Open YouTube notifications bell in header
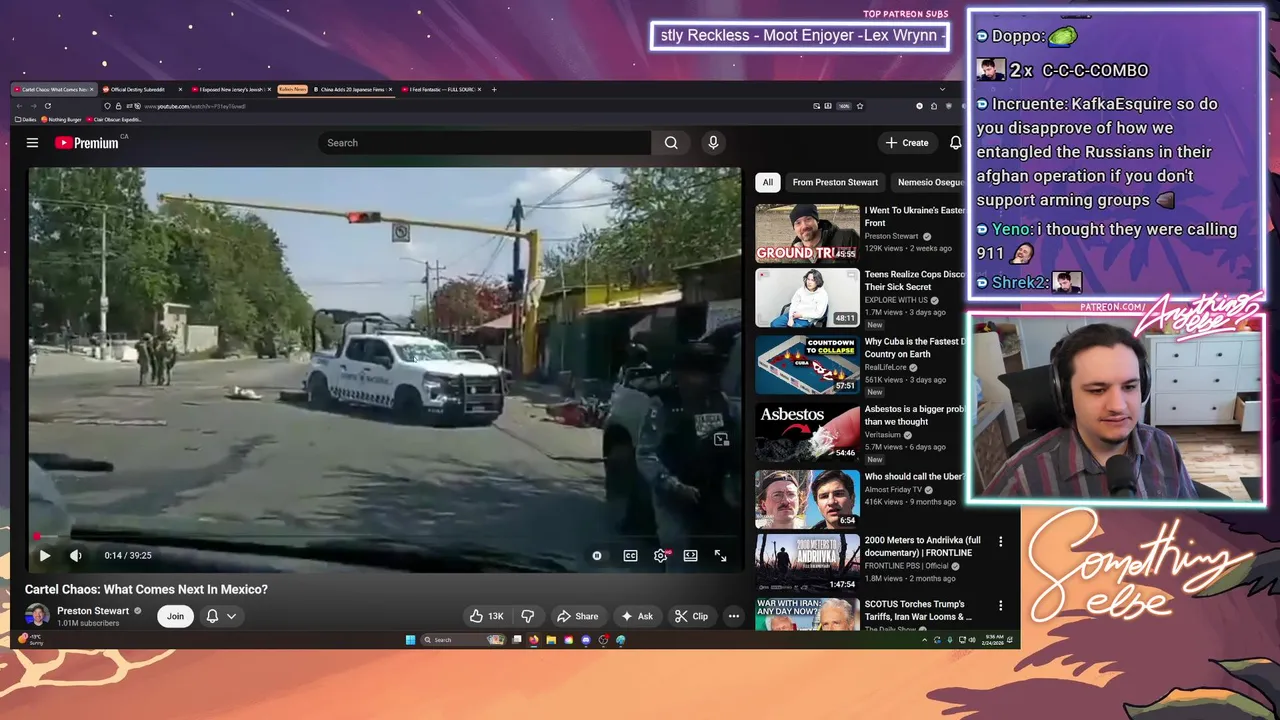The width and height of the screenshot is (1280, 720). click(x=955, y=143)
